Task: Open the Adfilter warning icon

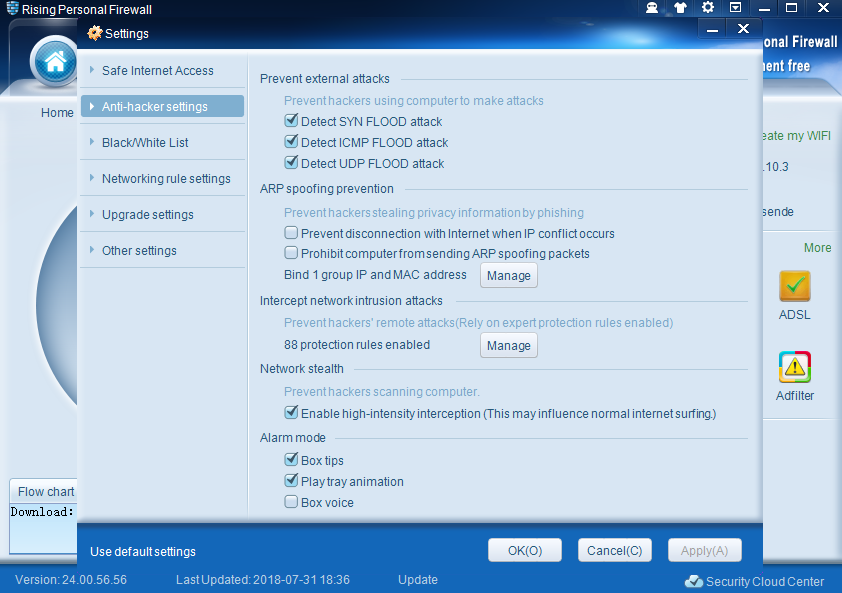Action: tap(794, 367)
